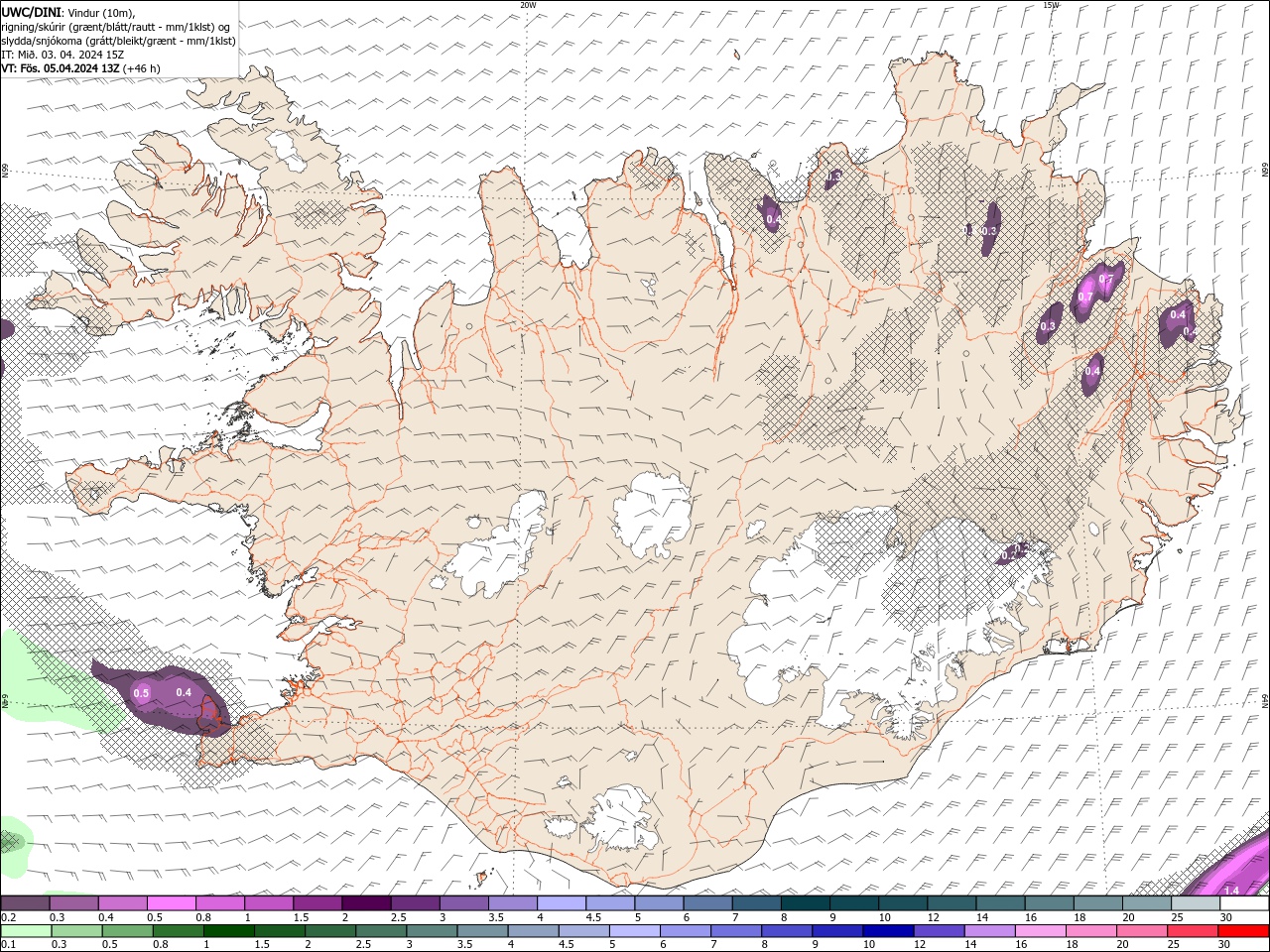Select the pale grey 25 swatch in snow legend
The height and width of the screenshot is (952, 1270).
point(1195,903)
